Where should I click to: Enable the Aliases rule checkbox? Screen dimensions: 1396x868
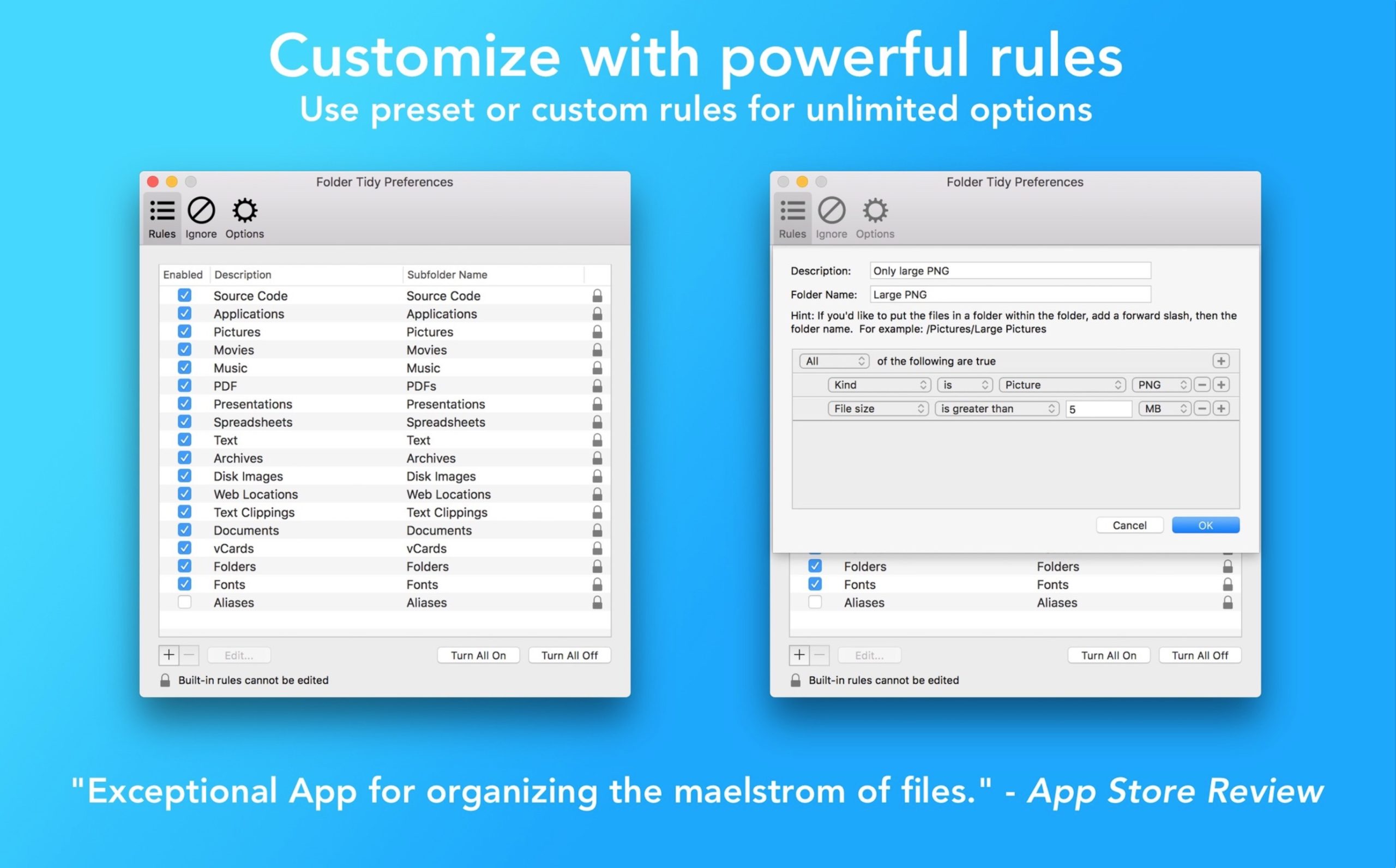[184, 602]
